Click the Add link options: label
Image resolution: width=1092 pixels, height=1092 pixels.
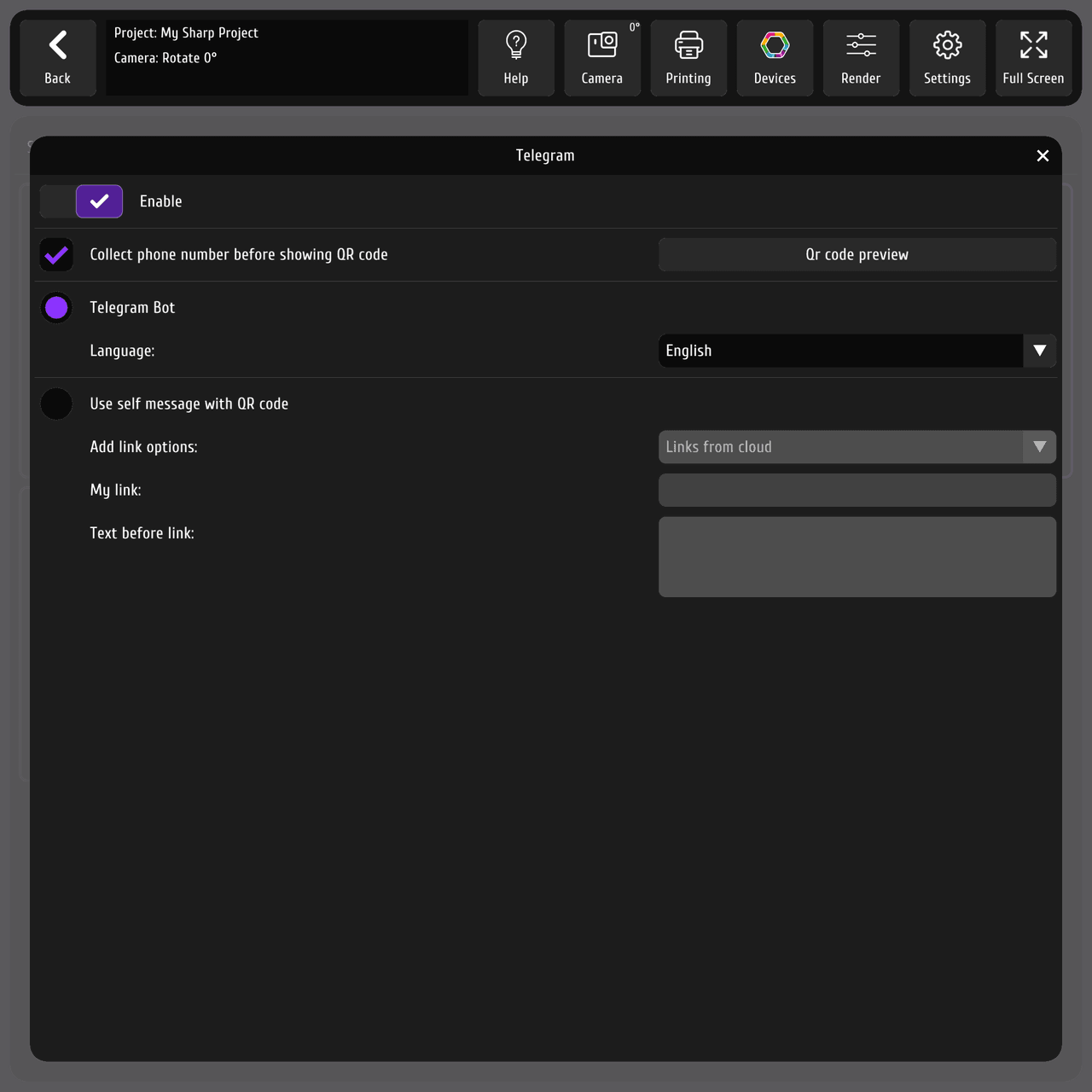coord(143,447)
